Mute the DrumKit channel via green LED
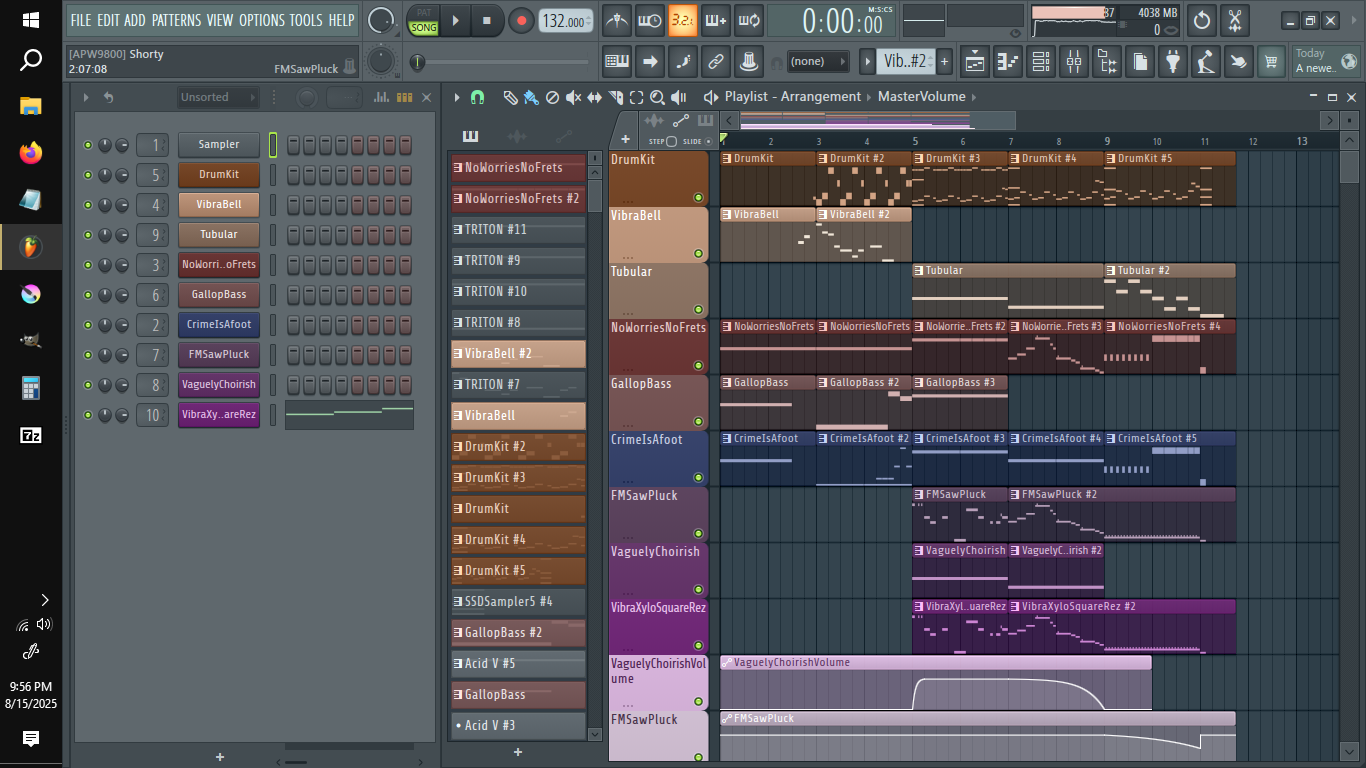Image resolution: width=1366 pixels, height=768 pixels. coord(88,175)
